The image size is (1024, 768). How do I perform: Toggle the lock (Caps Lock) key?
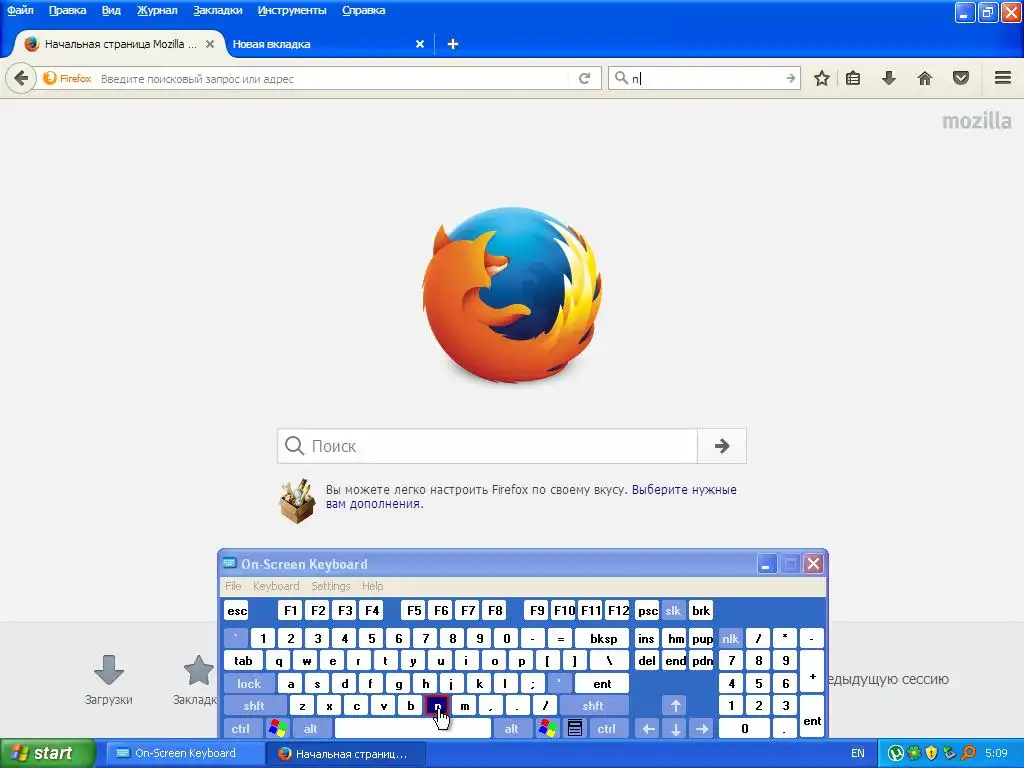coord(249,684)
